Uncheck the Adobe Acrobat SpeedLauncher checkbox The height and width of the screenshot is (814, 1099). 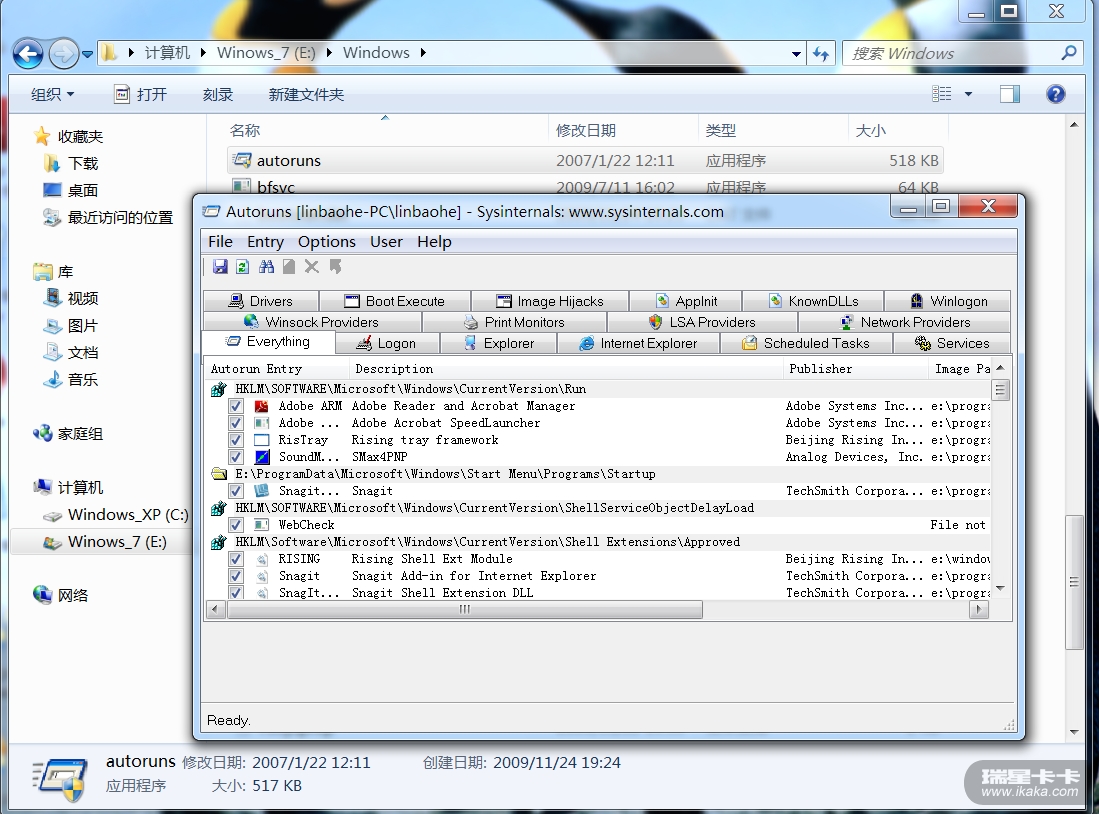point(236,423)
